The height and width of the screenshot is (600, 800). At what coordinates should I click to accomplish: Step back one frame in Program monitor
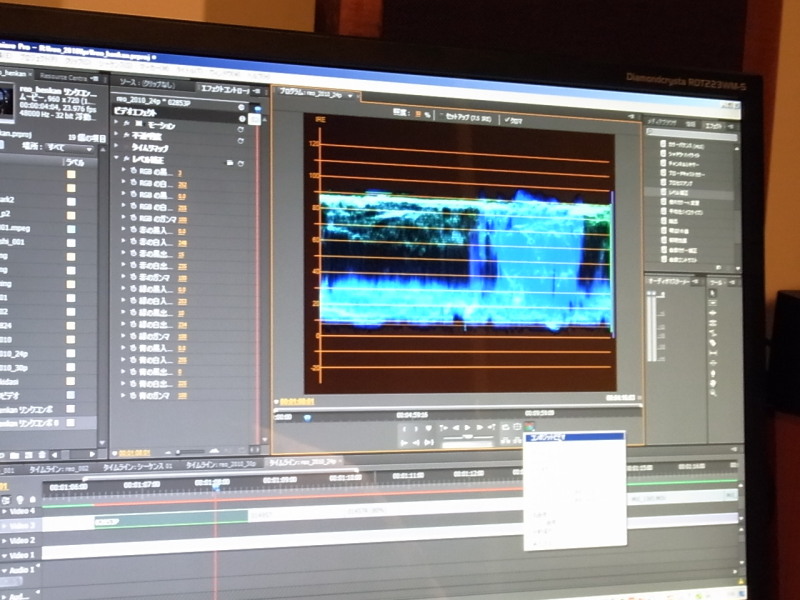456,428
